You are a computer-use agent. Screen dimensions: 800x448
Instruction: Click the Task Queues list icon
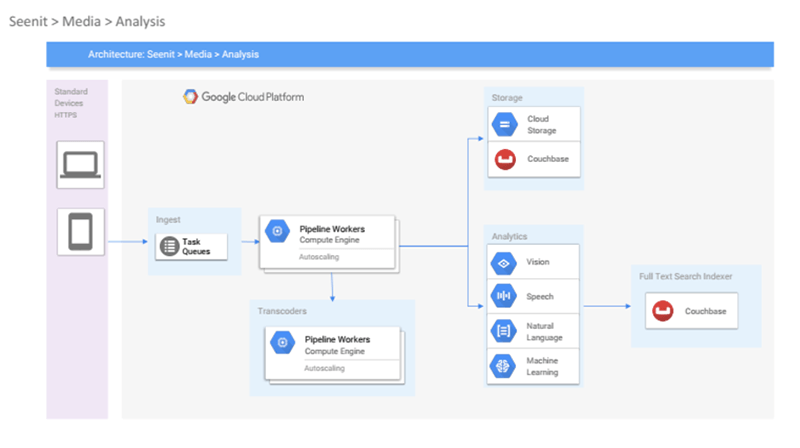[x=169, y=246]
